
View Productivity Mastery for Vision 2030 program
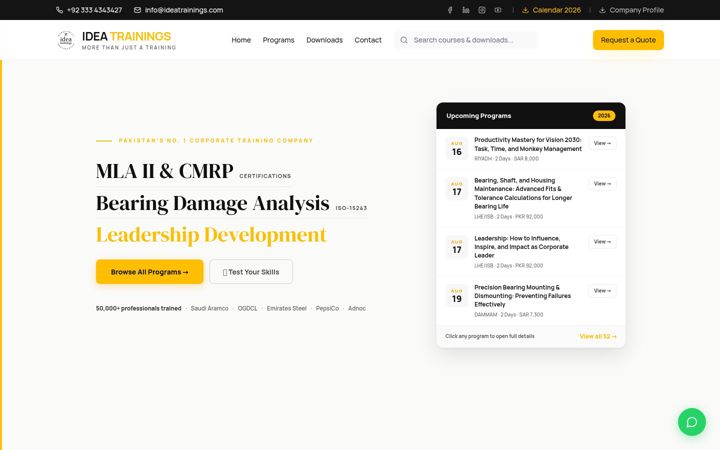pyautogui.click(x=602, y=143)
